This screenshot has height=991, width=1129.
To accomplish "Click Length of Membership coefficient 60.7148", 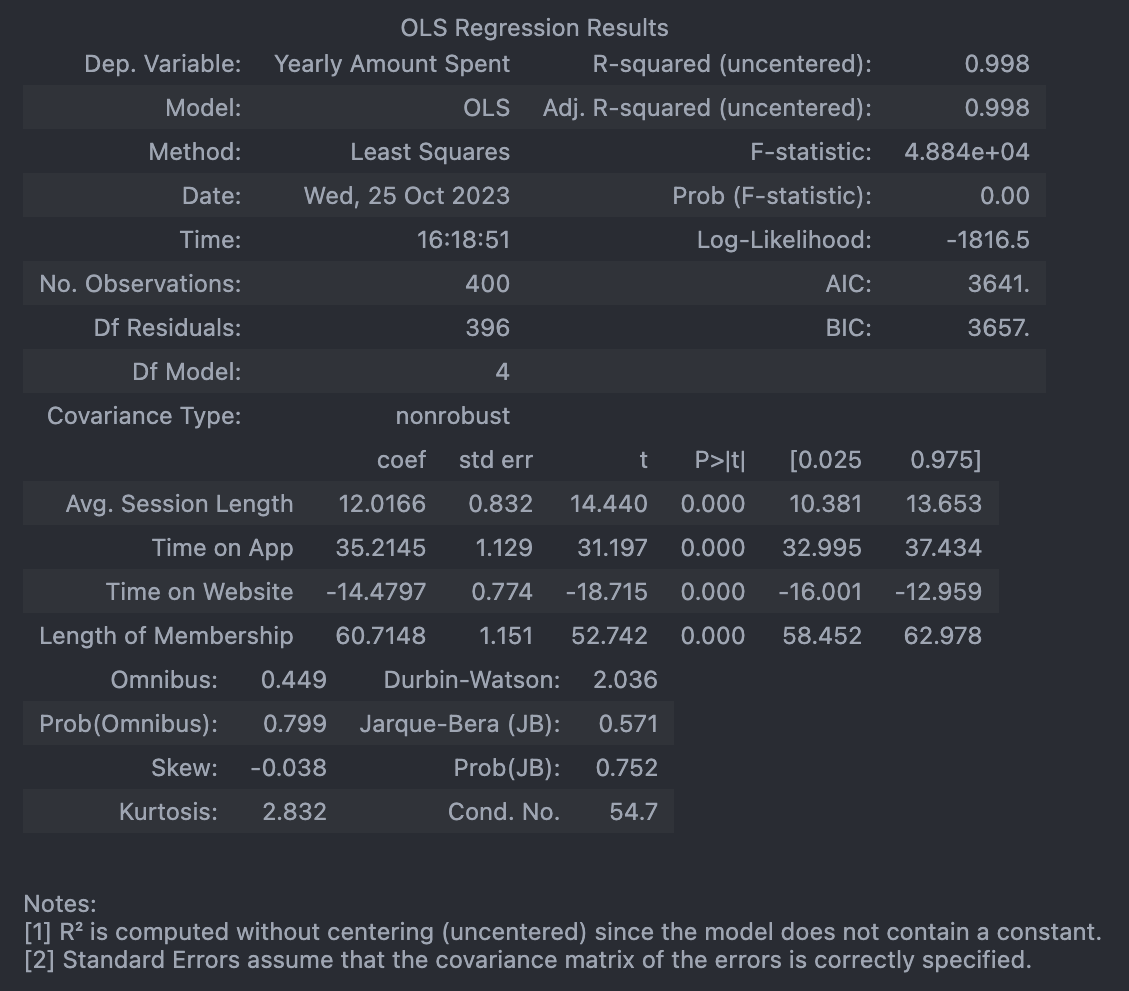I will (380, 636).
